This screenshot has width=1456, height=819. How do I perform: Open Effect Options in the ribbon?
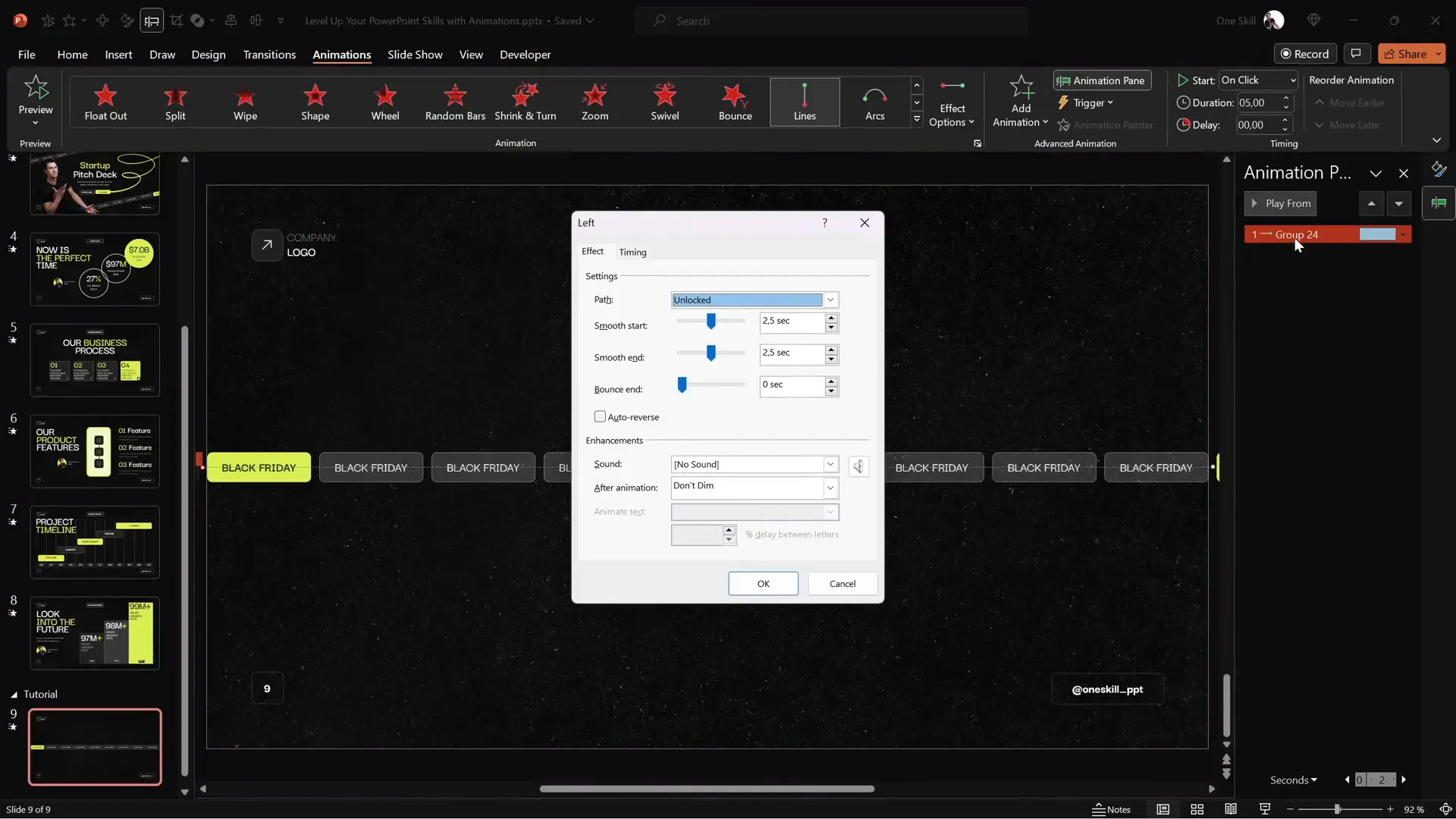(x=953, y=102)
